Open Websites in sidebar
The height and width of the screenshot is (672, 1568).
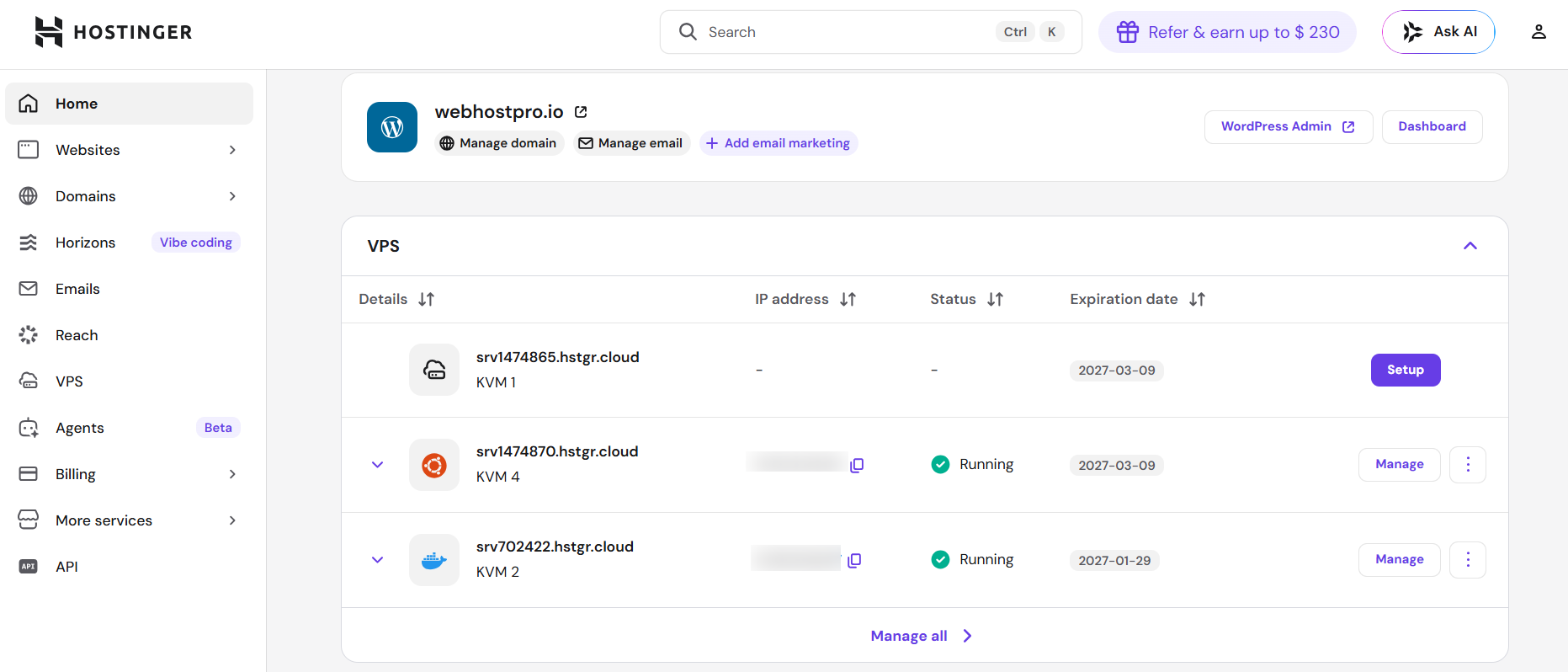pos(130,150)
